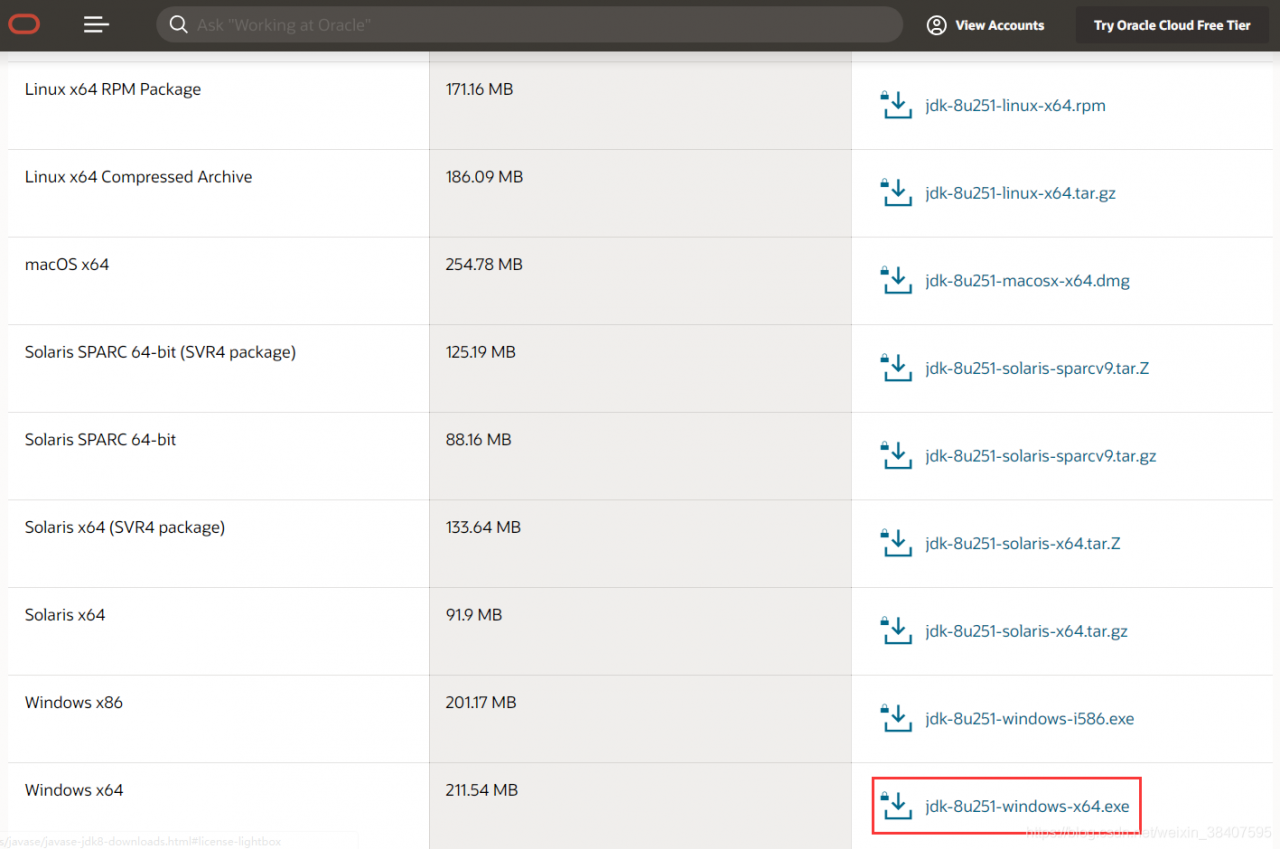Image resolution: width=1280 pixels, height=849 pixels.
Task: Click the search magnifier icon
Action: click(179, 24)
